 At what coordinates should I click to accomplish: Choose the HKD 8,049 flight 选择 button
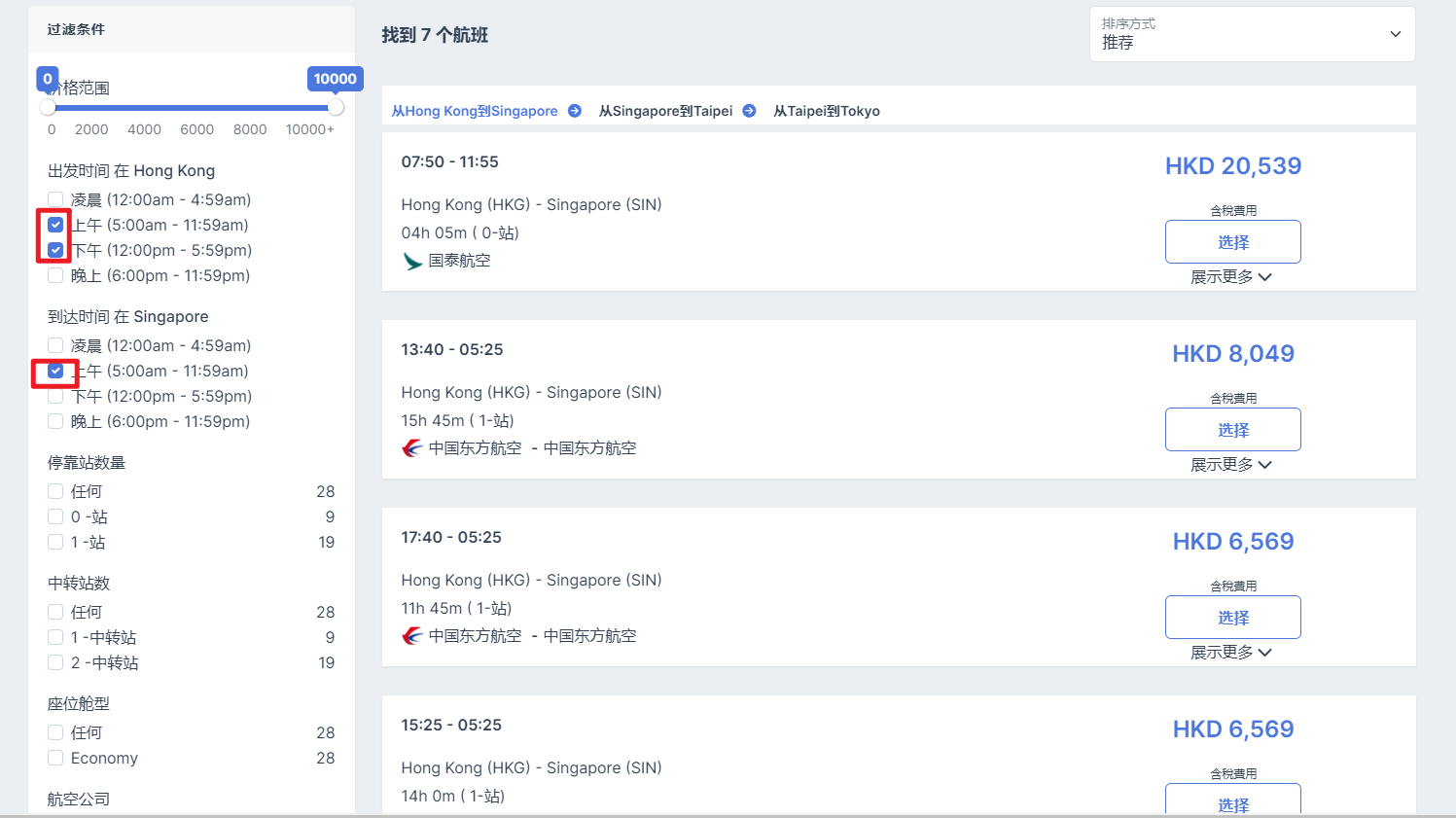(1232, 430)
